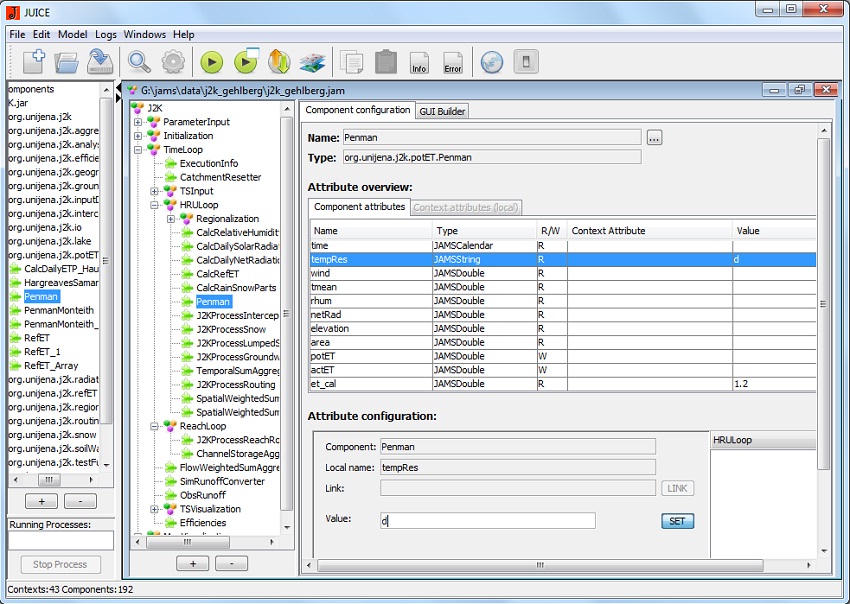Click the map layers datastore icon

point(313,62)
